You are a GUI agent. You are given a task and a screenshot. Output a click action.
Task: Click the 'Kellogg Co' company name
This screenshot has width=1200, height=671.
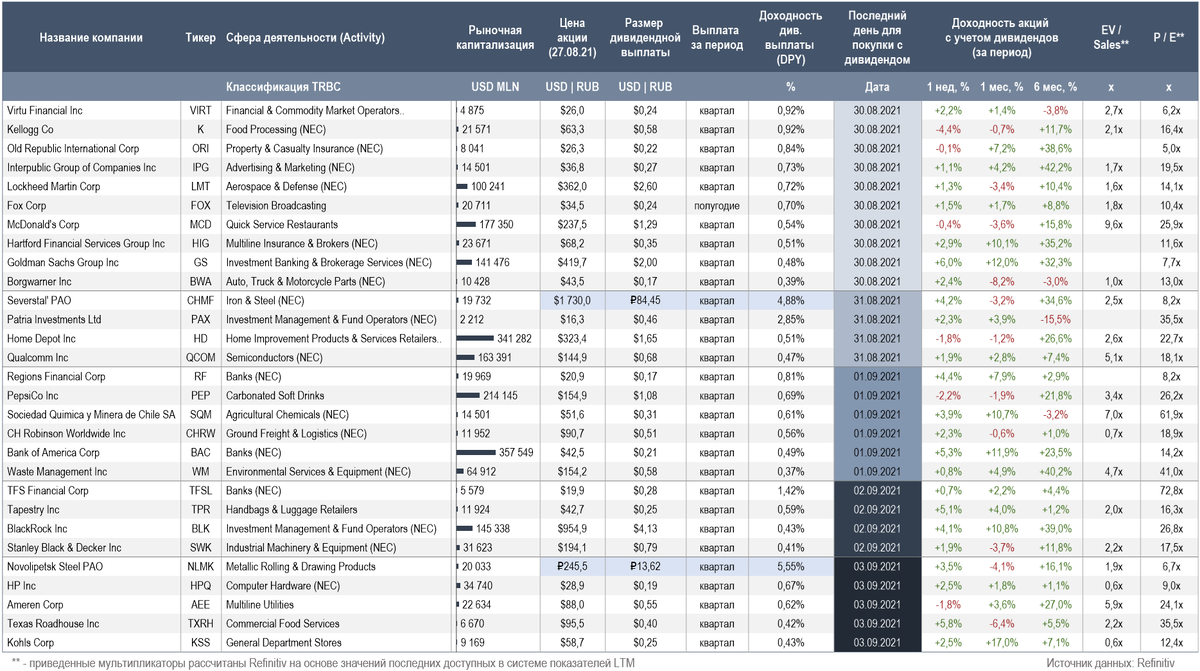[x=30, y=130]
